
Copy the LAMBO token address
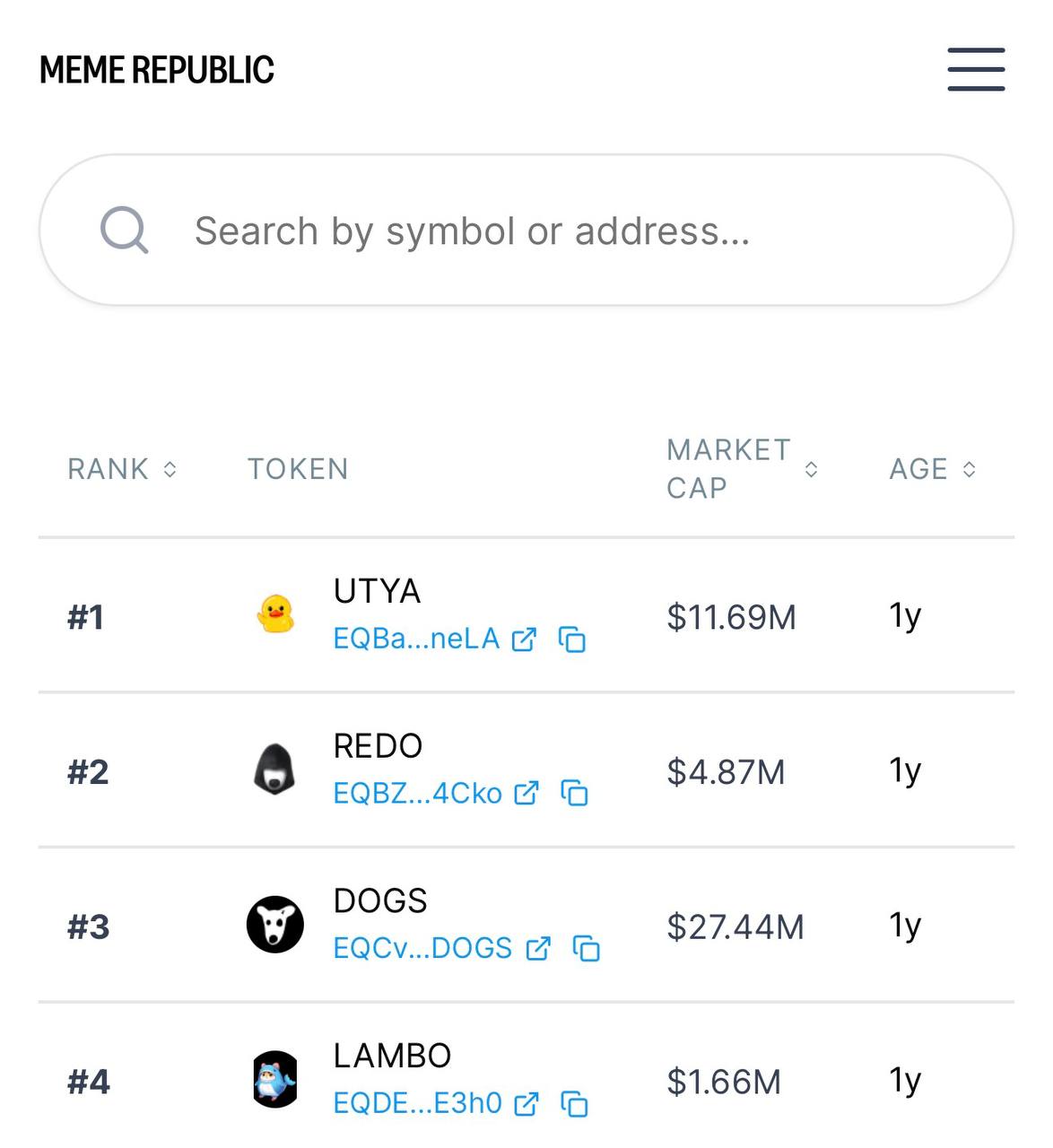tap(574, 1104)
